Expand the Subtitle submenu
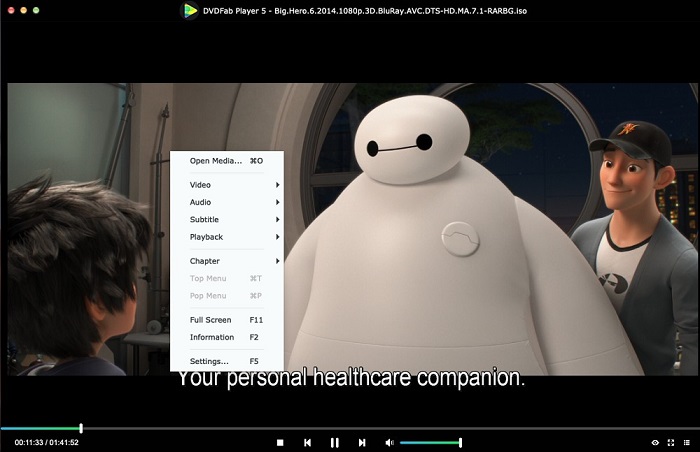This screenshot has width=700, height=452. point(227,220)
